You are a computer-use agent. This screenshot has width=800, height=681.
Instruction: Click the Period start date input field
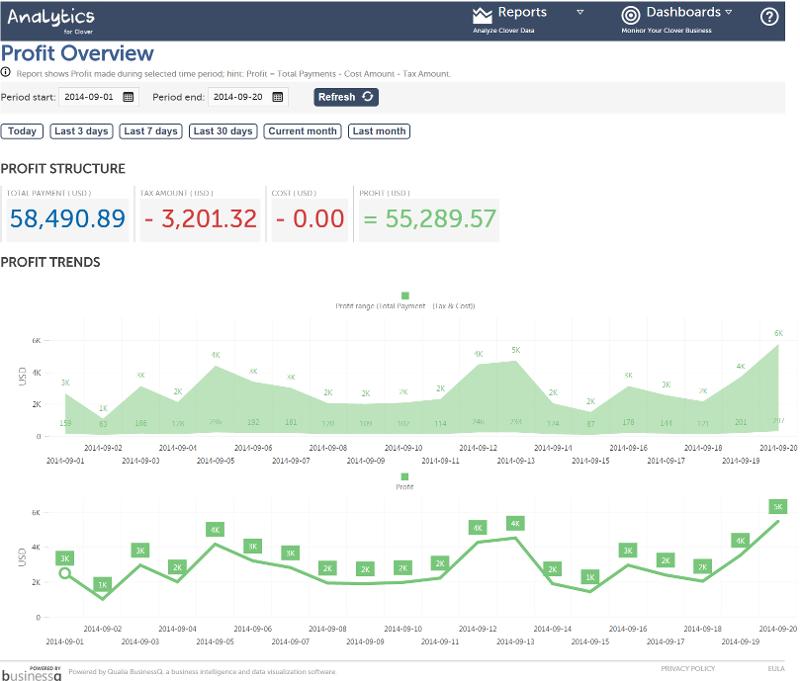[x=87, y=97]
